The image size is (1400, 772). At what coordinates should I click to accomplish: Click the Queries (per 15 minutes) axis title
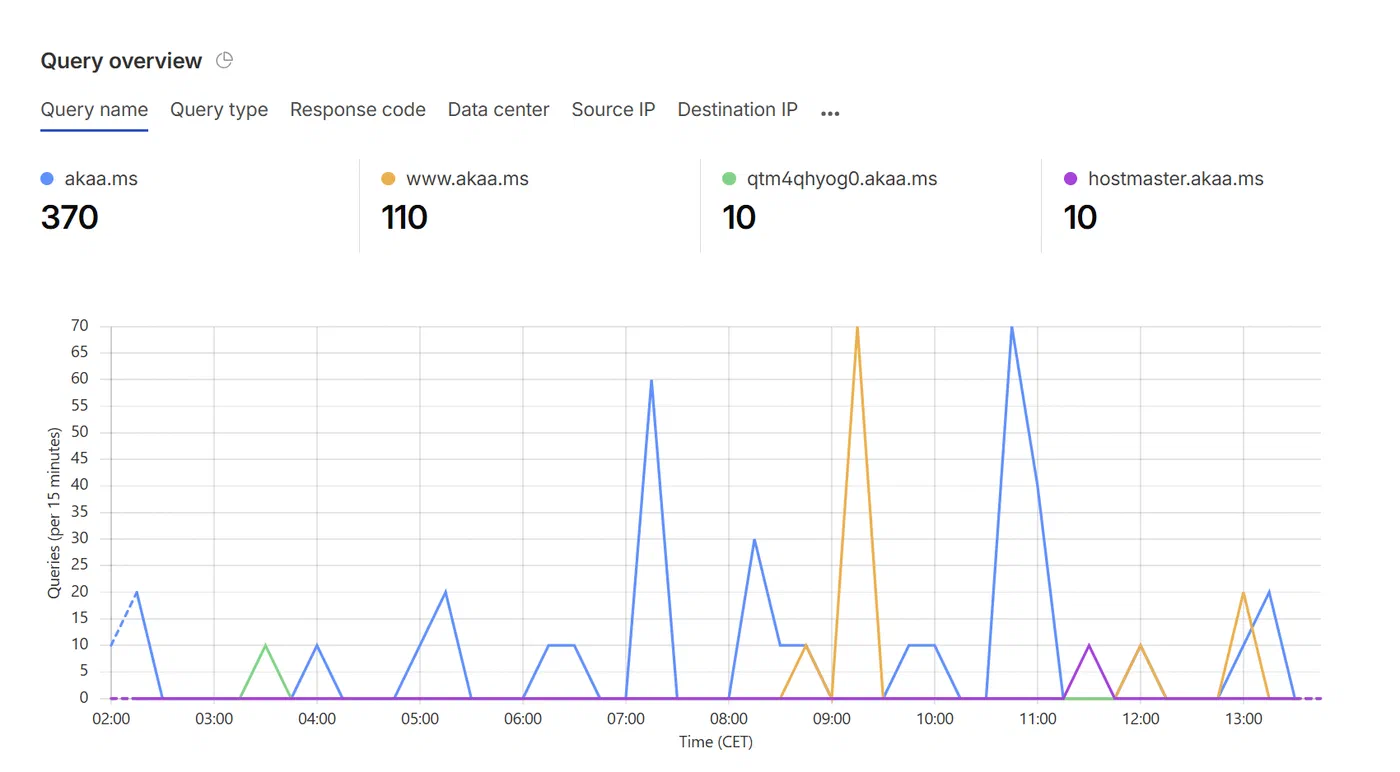point(55,513)
